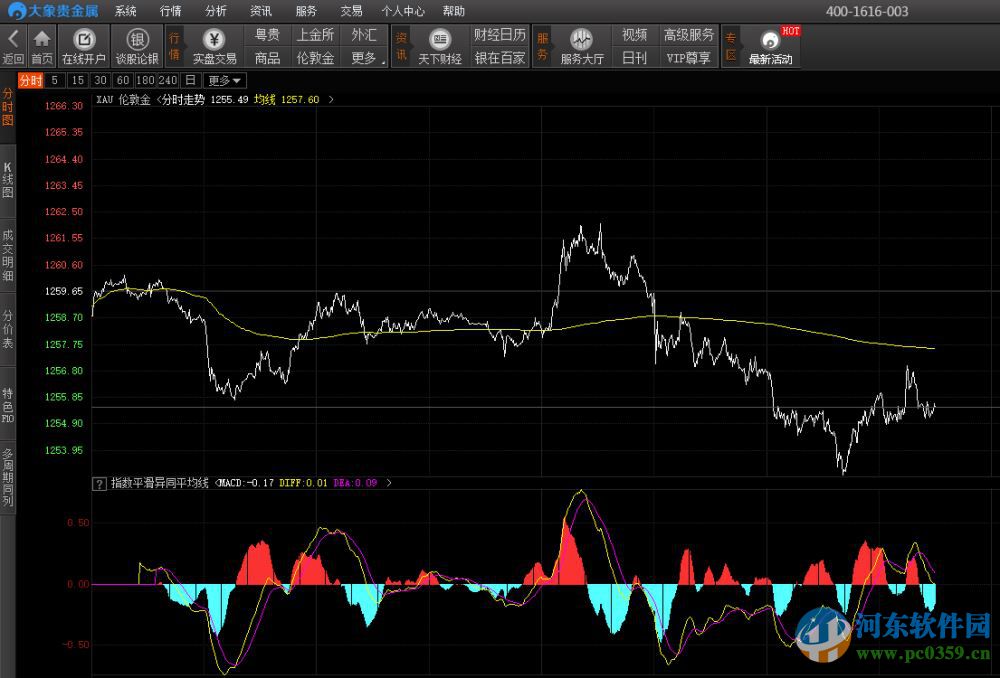打开左侧成交明细面板
The image size is (1000, 678).
click(8, 254)
